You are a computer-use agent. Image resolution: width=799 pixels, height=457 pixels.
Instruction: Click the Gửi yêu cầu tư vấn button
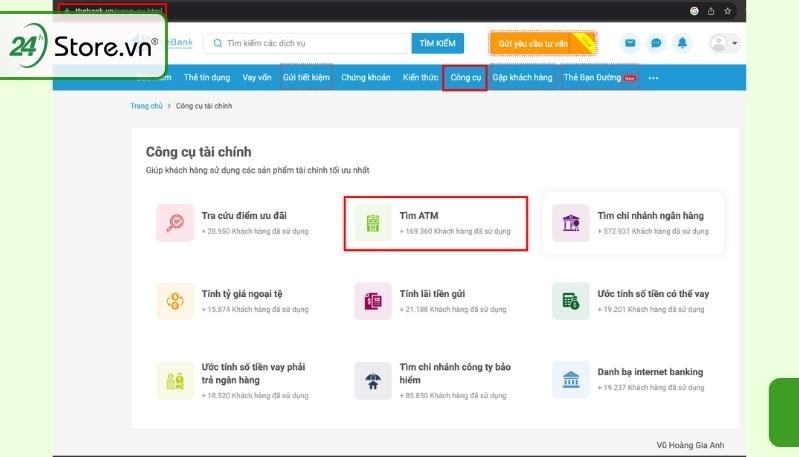(x=543, y=43)
